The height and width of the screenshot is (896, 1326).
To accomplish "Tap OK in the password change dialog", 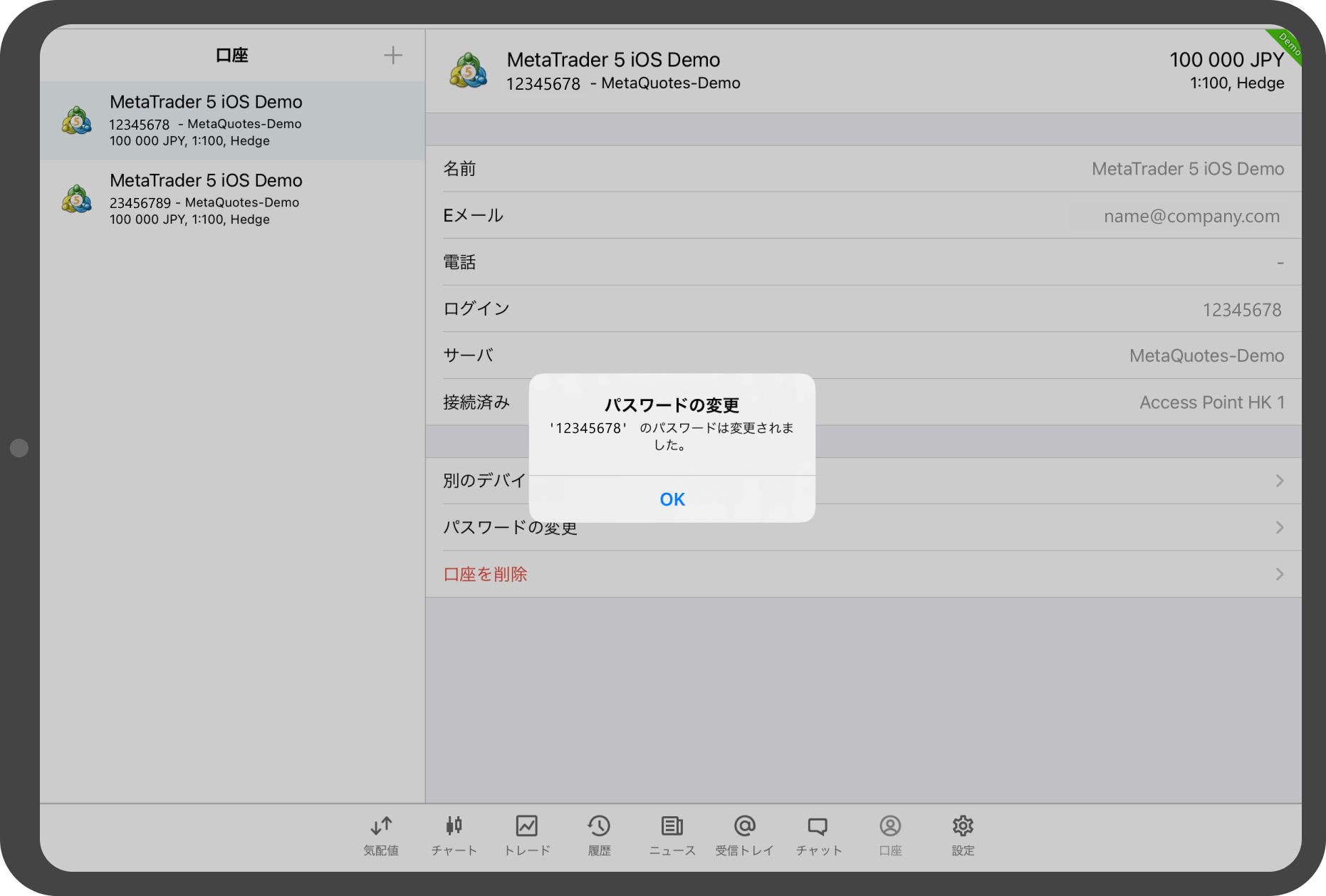I will click(x=672, y=499).
